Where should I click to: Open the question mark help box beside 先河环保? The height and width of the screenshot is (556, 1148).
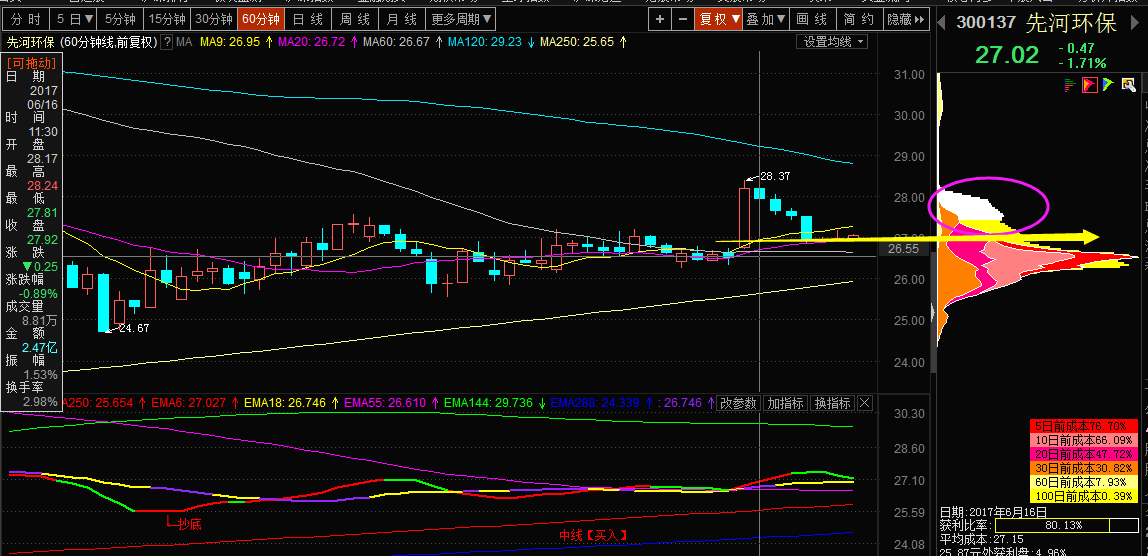[x=167, y=42]
